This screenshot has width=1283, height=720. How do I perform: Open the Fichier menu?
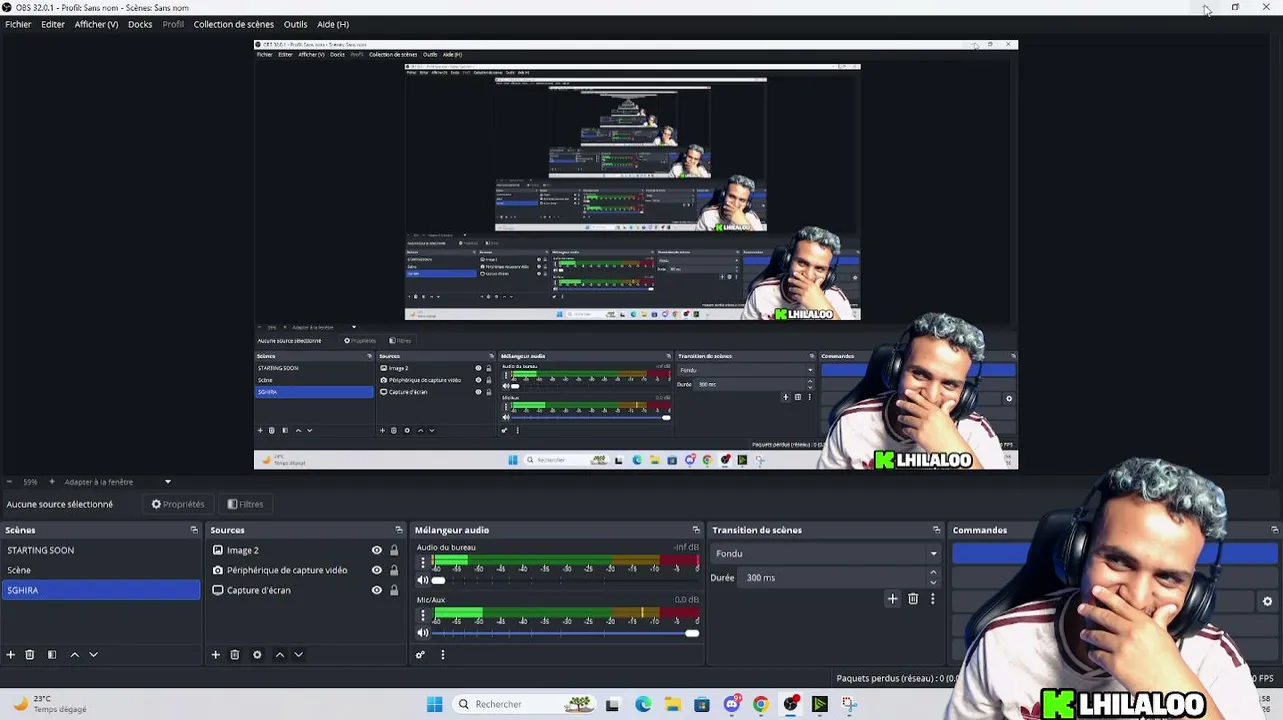[x=18, y=24]
